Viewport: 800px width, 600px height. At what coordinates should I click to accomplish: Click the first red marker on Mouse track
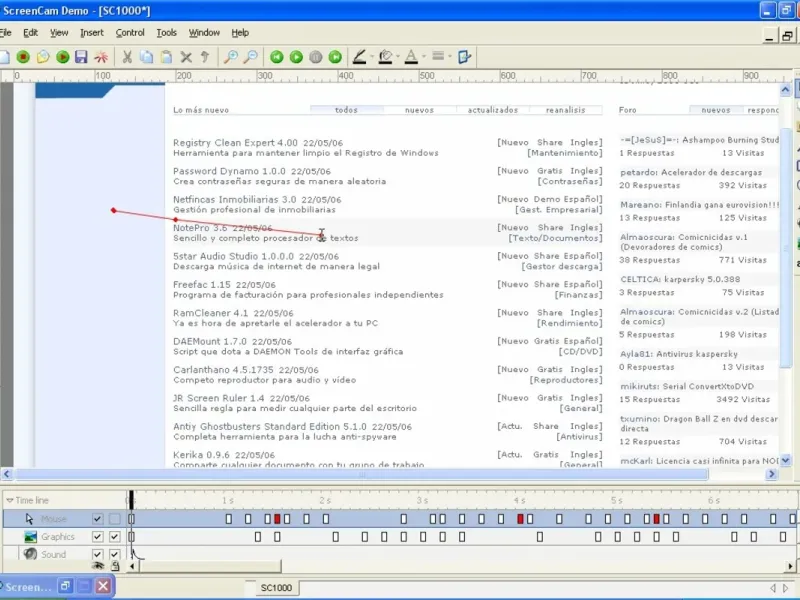coord(277,519)
